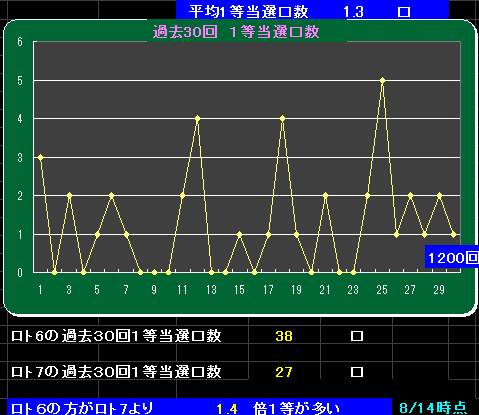Click the y-axis label 6
The image size is (479, 415).
point(20,42)
